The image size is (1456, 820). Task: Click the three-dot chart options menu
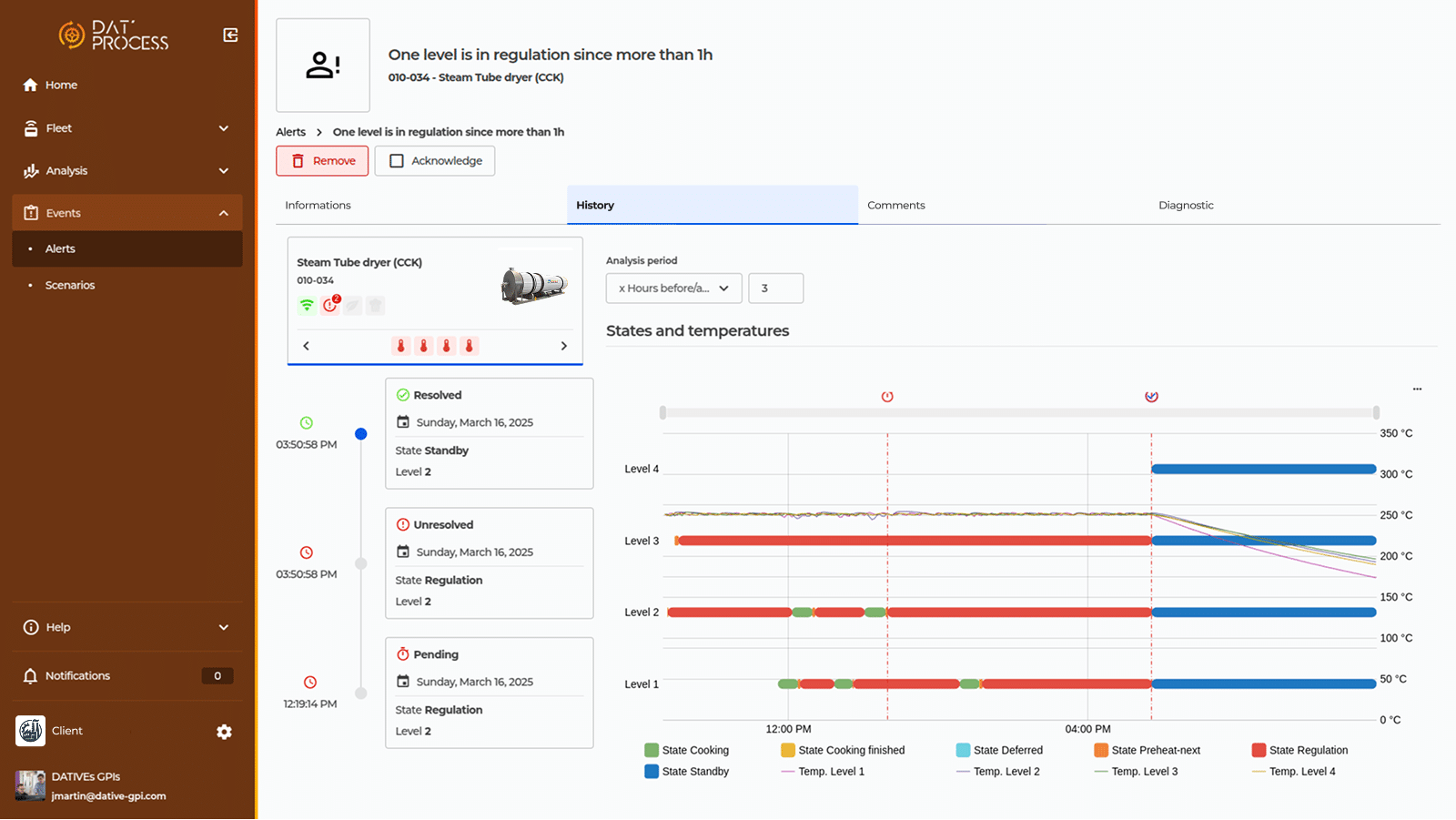[1417, 389]
